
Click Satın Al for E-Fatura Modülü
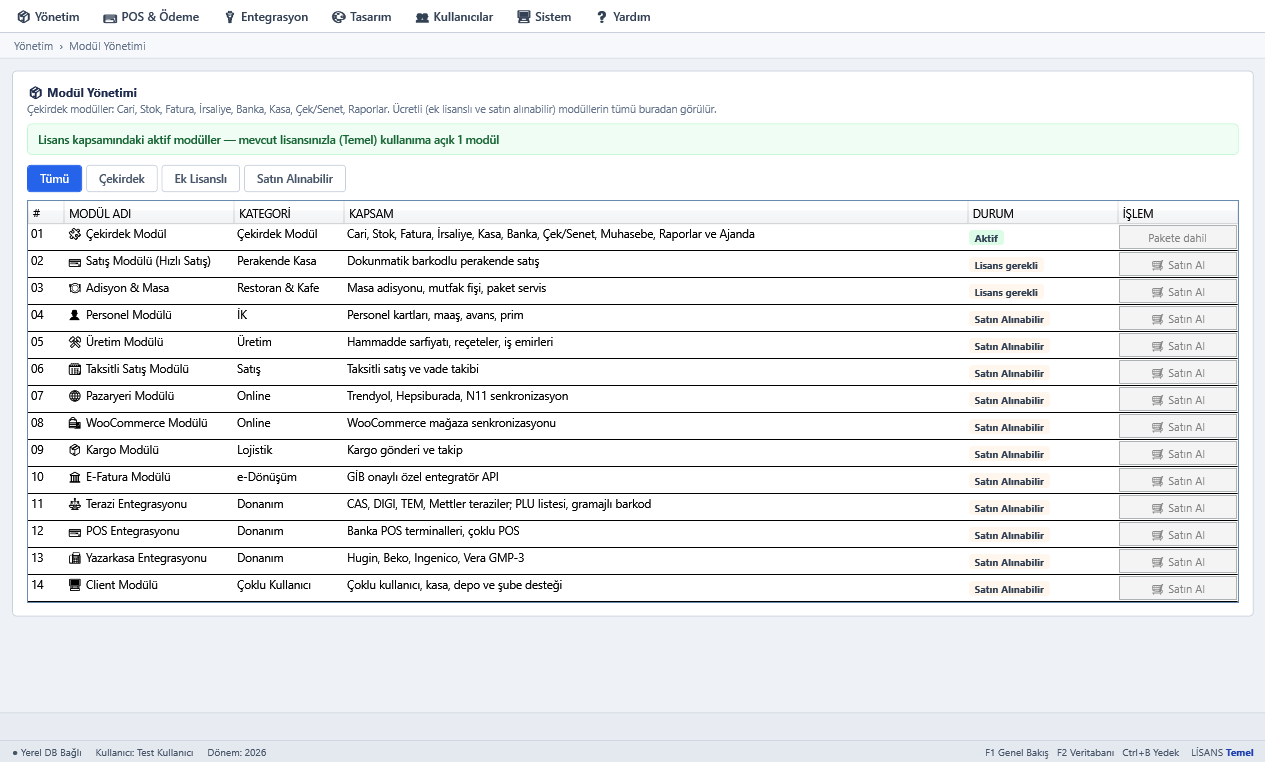pos(1178,481)
